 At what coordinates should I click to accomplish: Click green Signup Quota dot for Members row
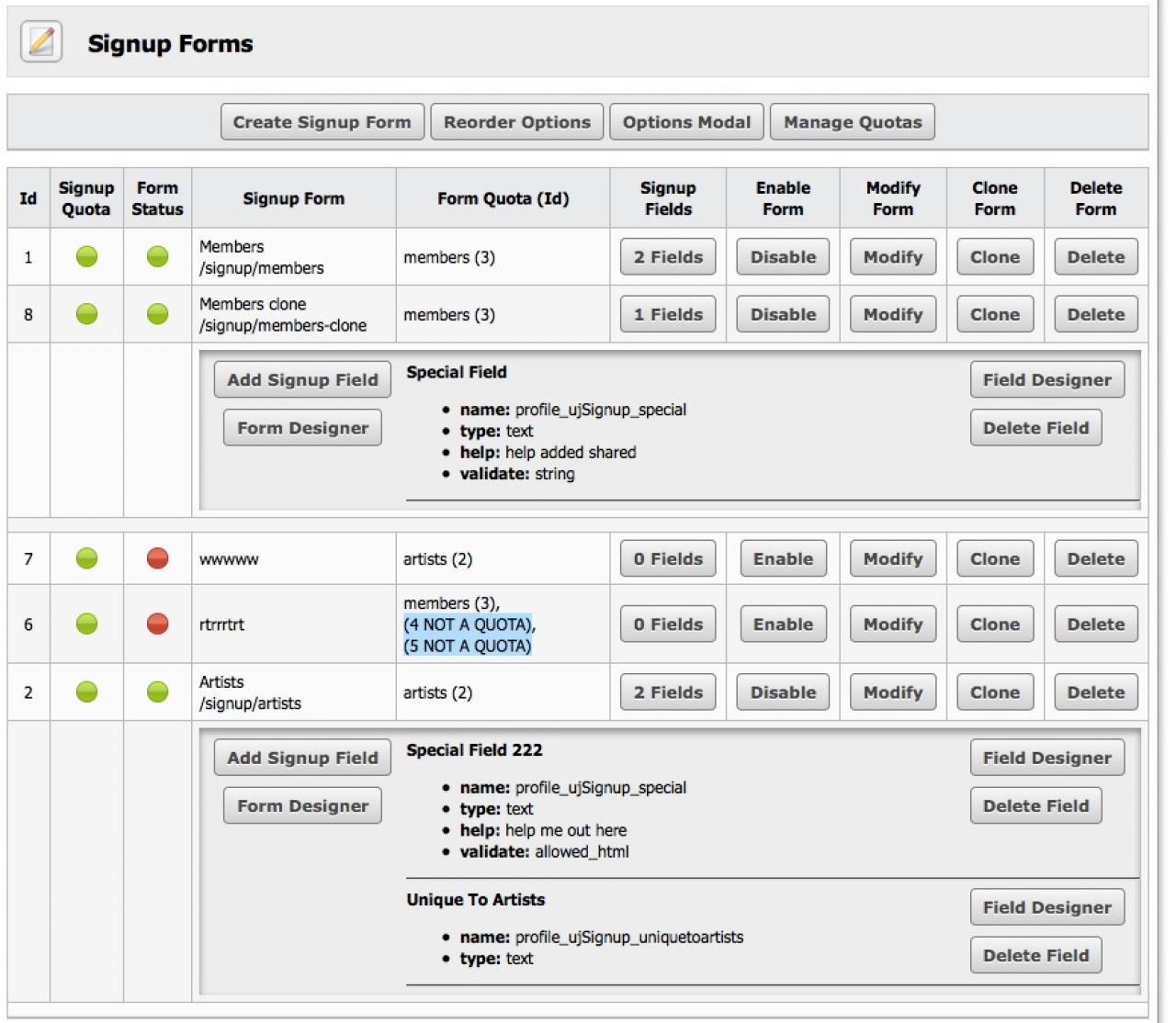[x=86, y=257]
